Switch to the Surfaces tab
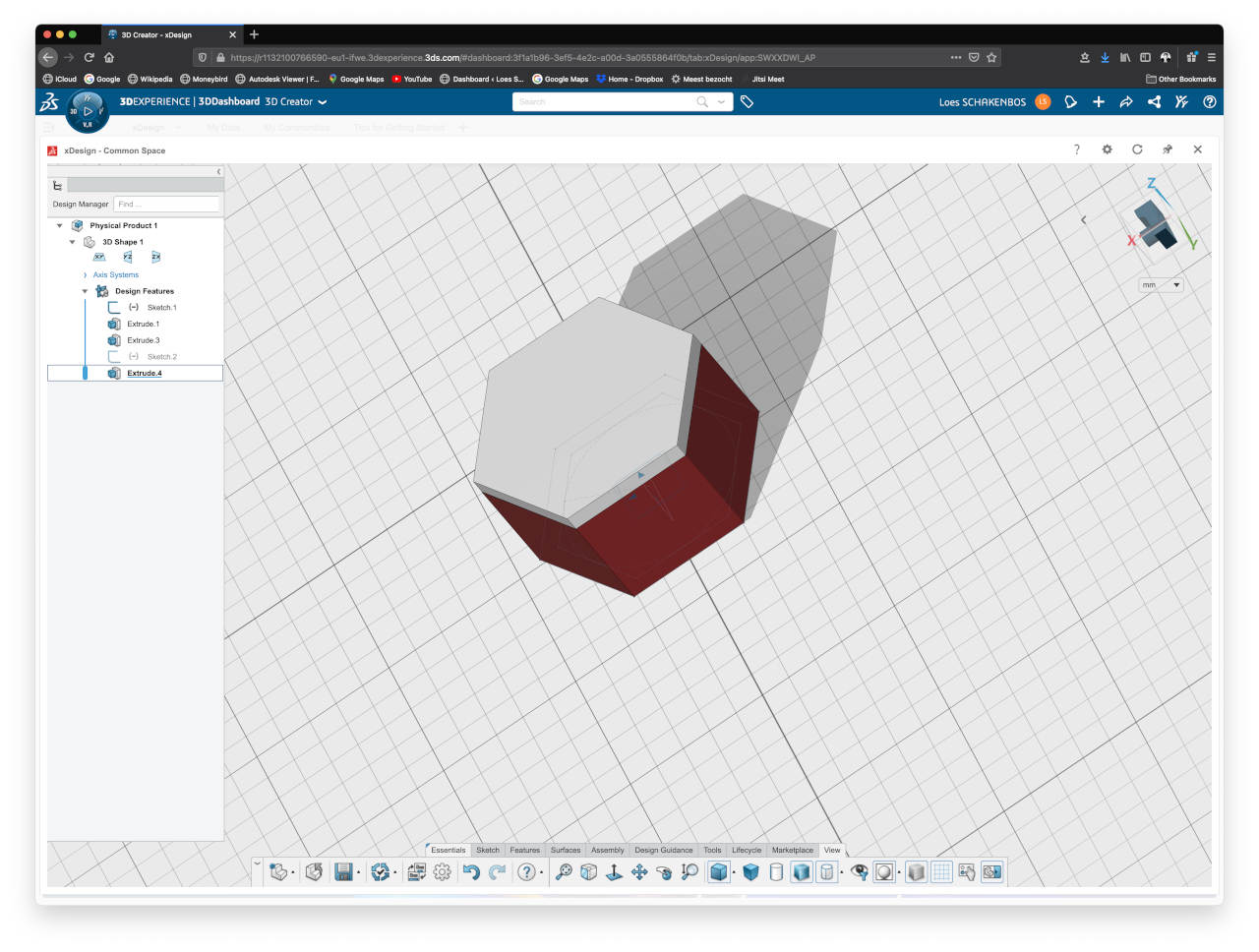Viewport: 1259px width, 952px height. [566, 851]
